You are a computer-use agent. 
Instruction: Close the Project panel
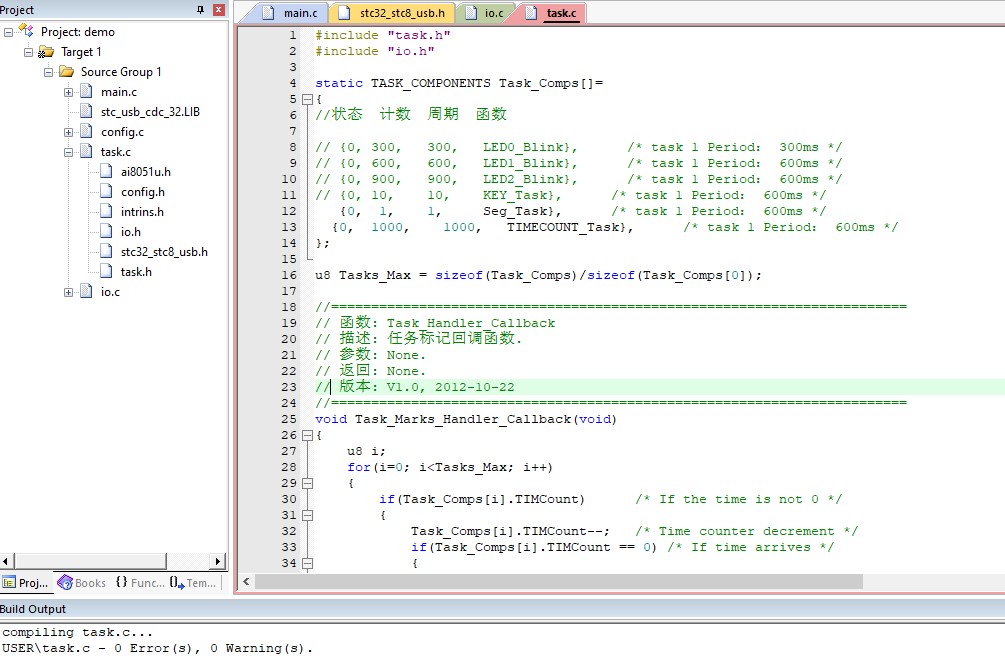(218, 10)
